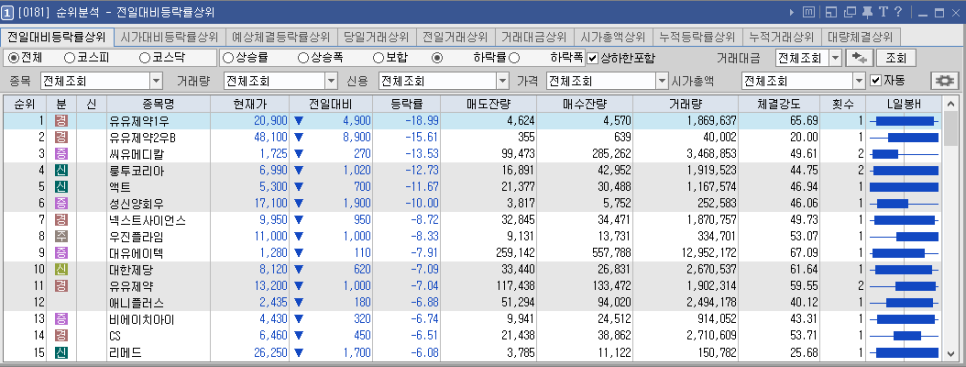Sort by the 현재가 column header

(250, 104)
